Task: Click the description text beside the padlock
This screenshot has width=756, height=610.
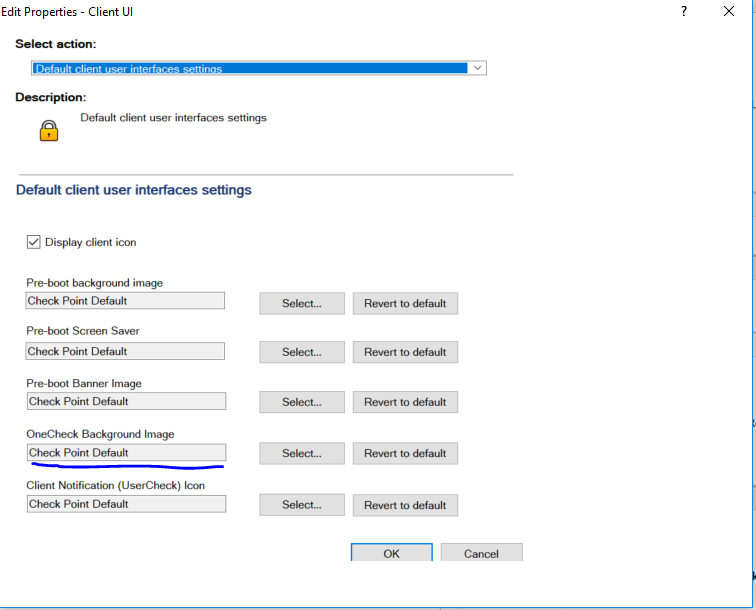Action: (173, 118)
